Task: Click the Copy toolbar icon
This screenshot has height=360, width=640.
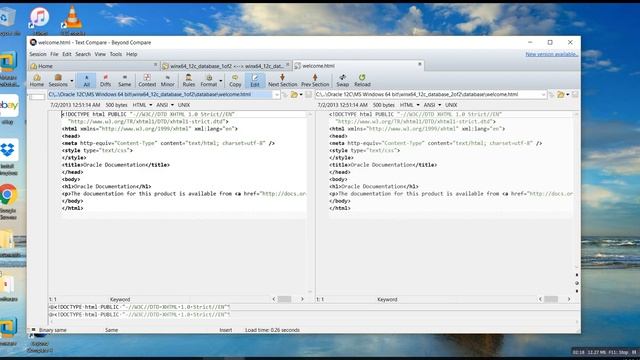Action: click(235, 80)
